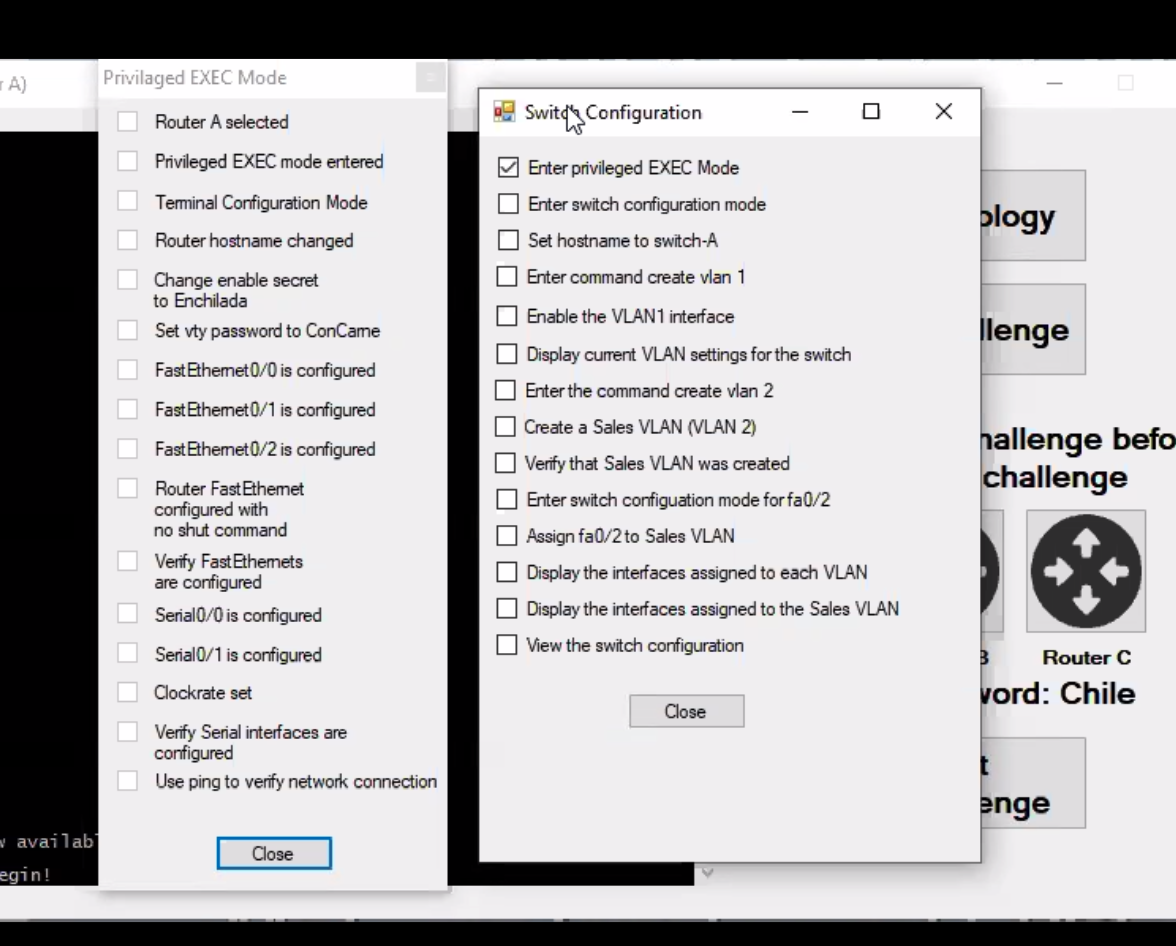Close Switch Configuration window via X

(944, 112)
